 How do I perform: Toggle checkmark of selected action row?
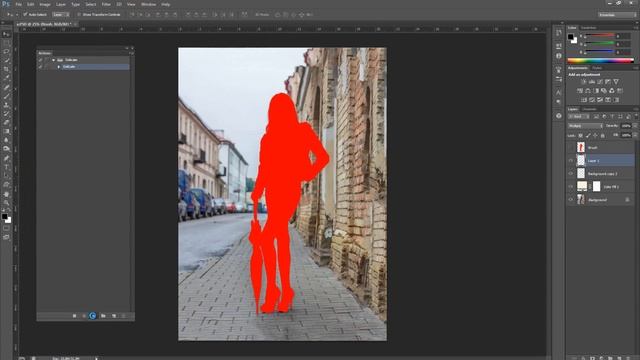[x=40, y=67]
